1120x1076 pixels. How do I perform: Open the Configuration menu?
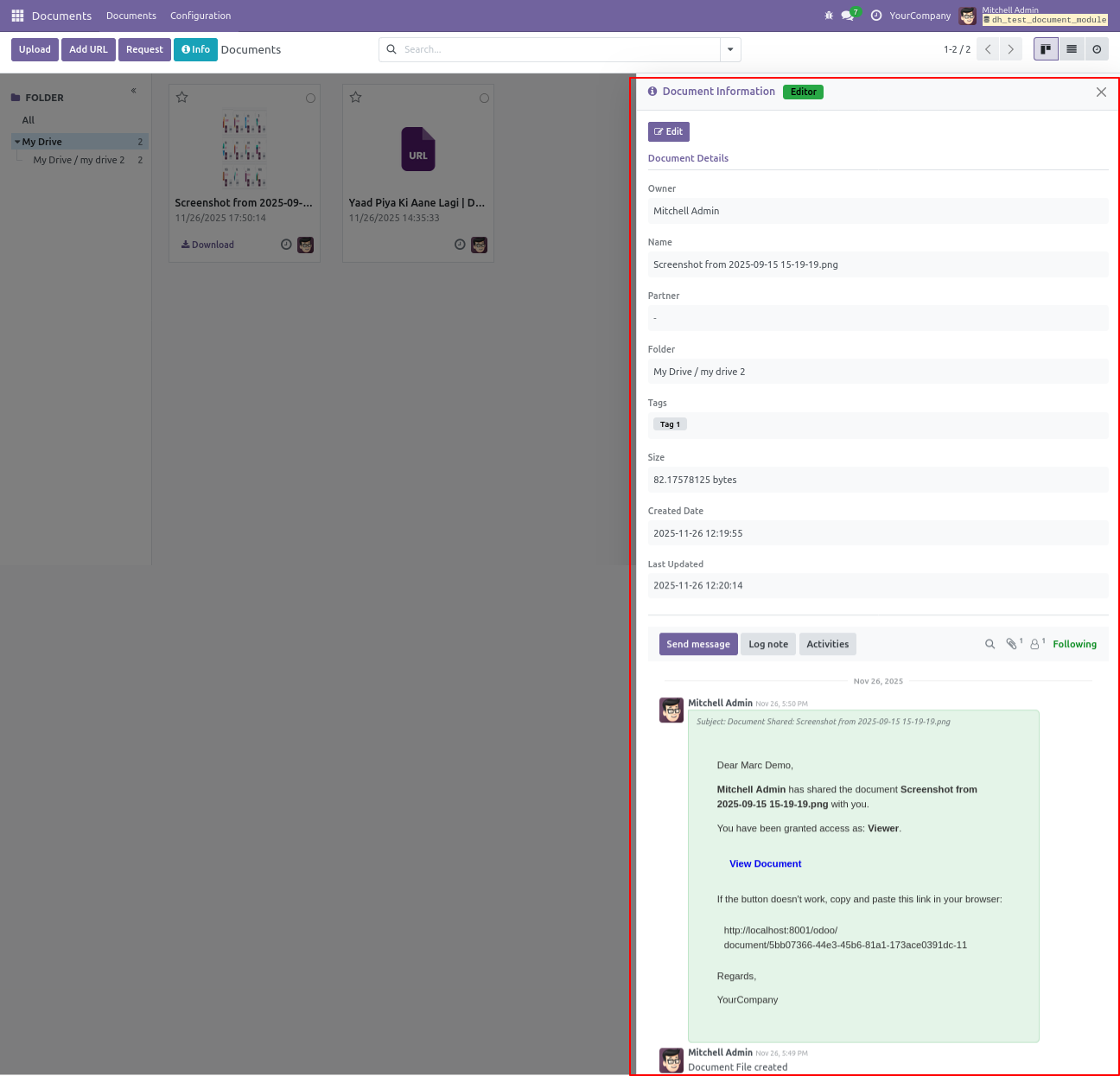click(200, 16)
